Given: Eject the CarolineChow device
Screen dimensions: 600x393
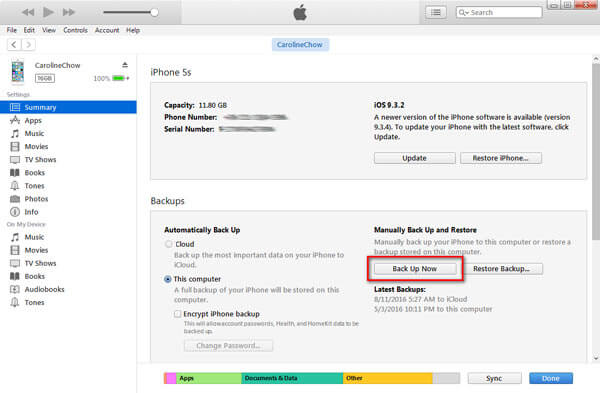Looking at the screenshot, I should (125, 65).
